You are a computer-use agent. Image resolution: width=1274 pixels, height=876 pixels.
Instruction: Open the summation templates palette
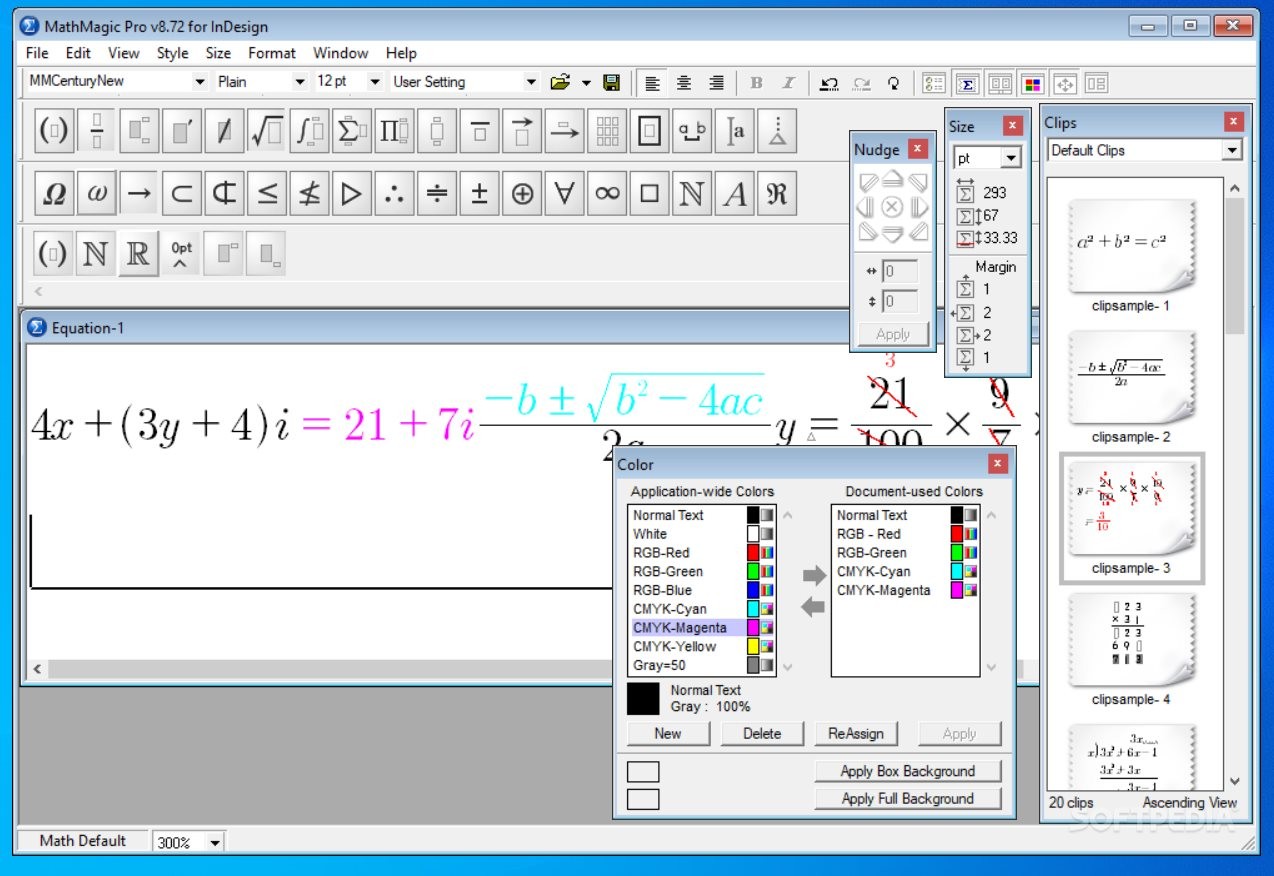pos(352,131)
